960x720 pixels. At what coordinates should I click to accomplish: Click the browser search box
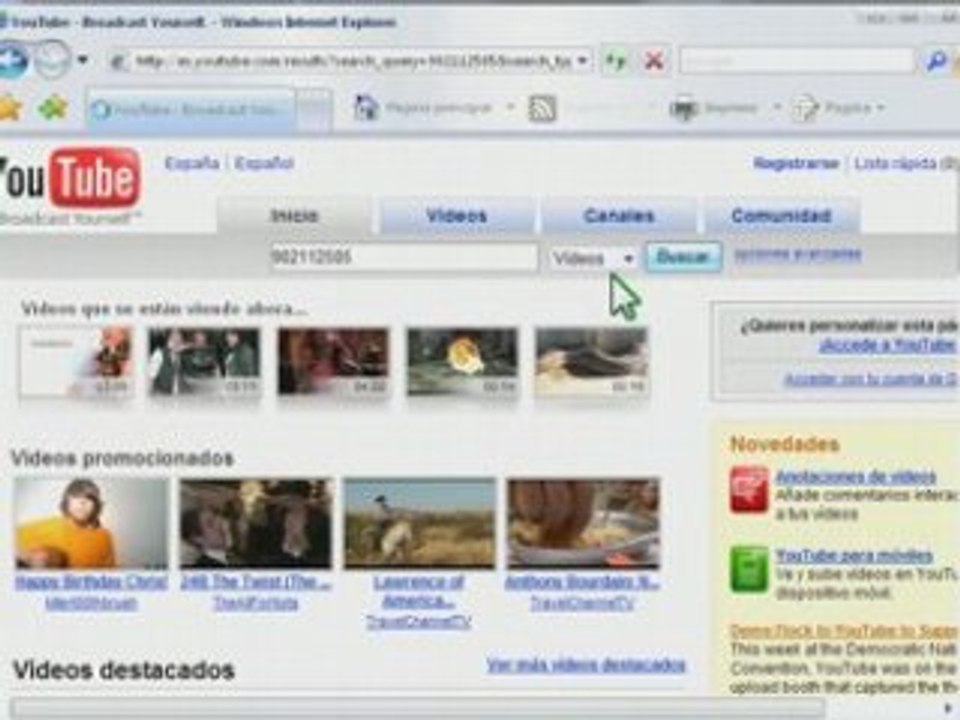coord(797,61)
